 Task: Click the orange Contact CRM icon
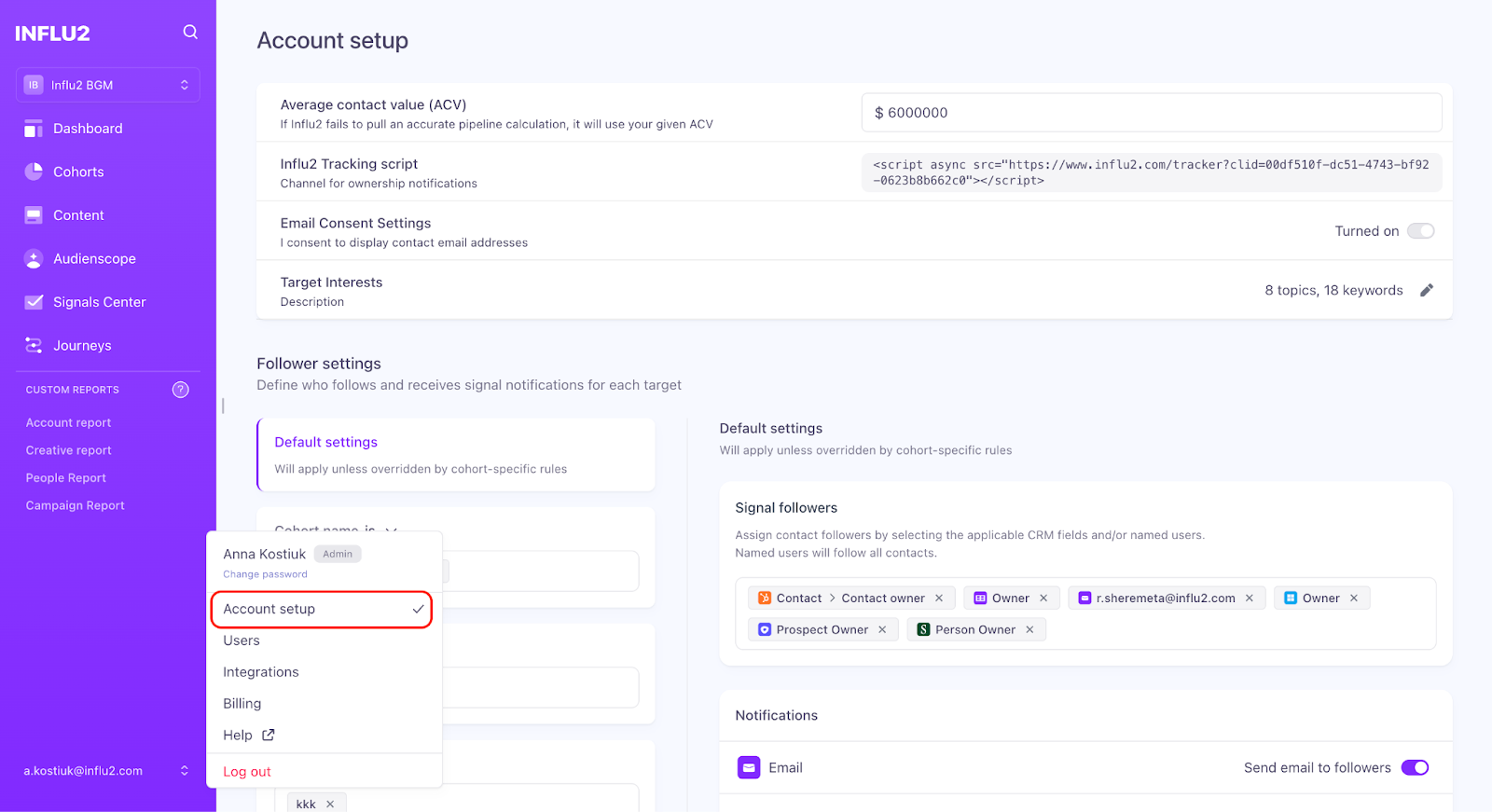click(765, 599)
